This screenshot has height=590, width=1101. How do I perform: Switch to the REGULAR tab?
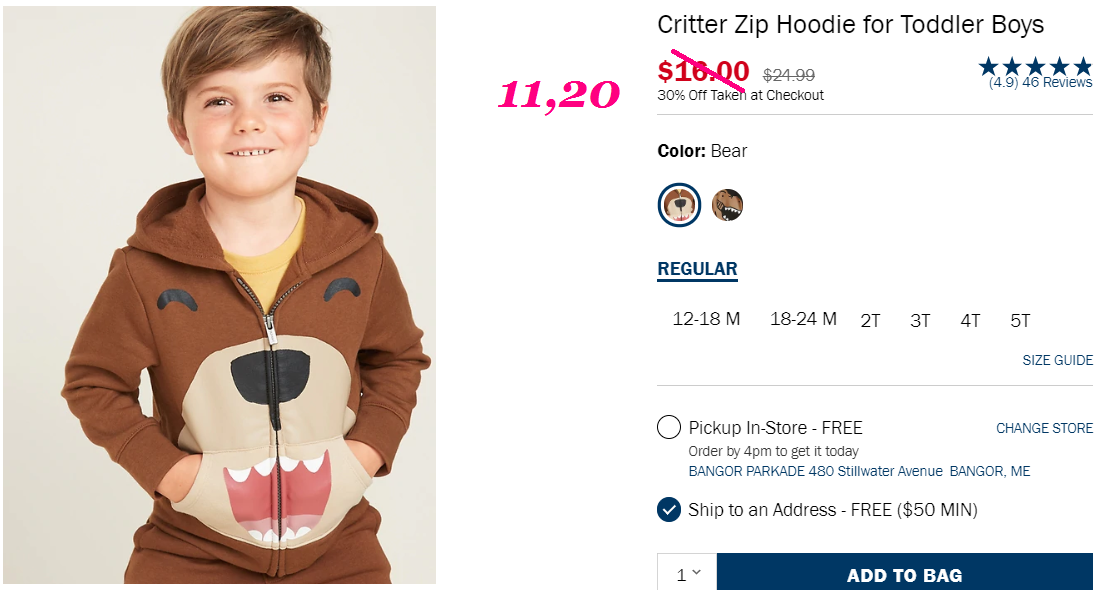click(697, 269)
